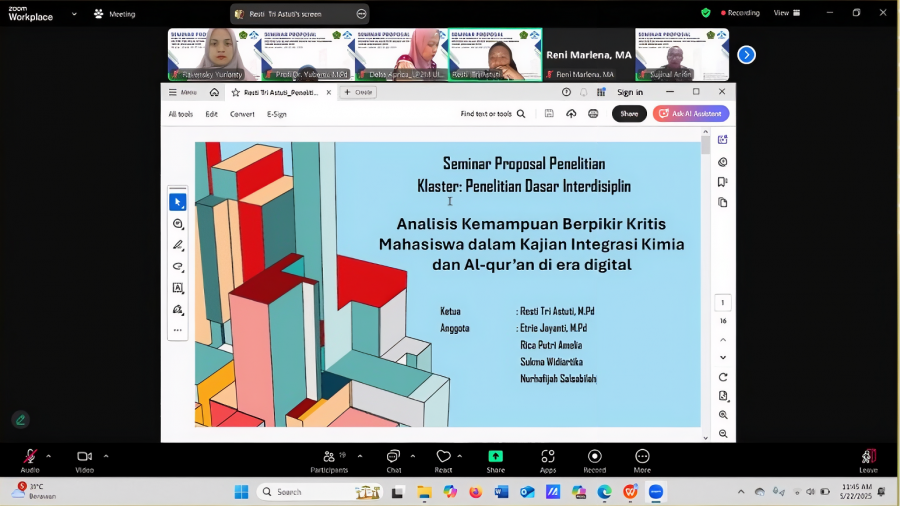900x506 pixels.
Task: Open more quick tools ellipsis
Action: 177,330
